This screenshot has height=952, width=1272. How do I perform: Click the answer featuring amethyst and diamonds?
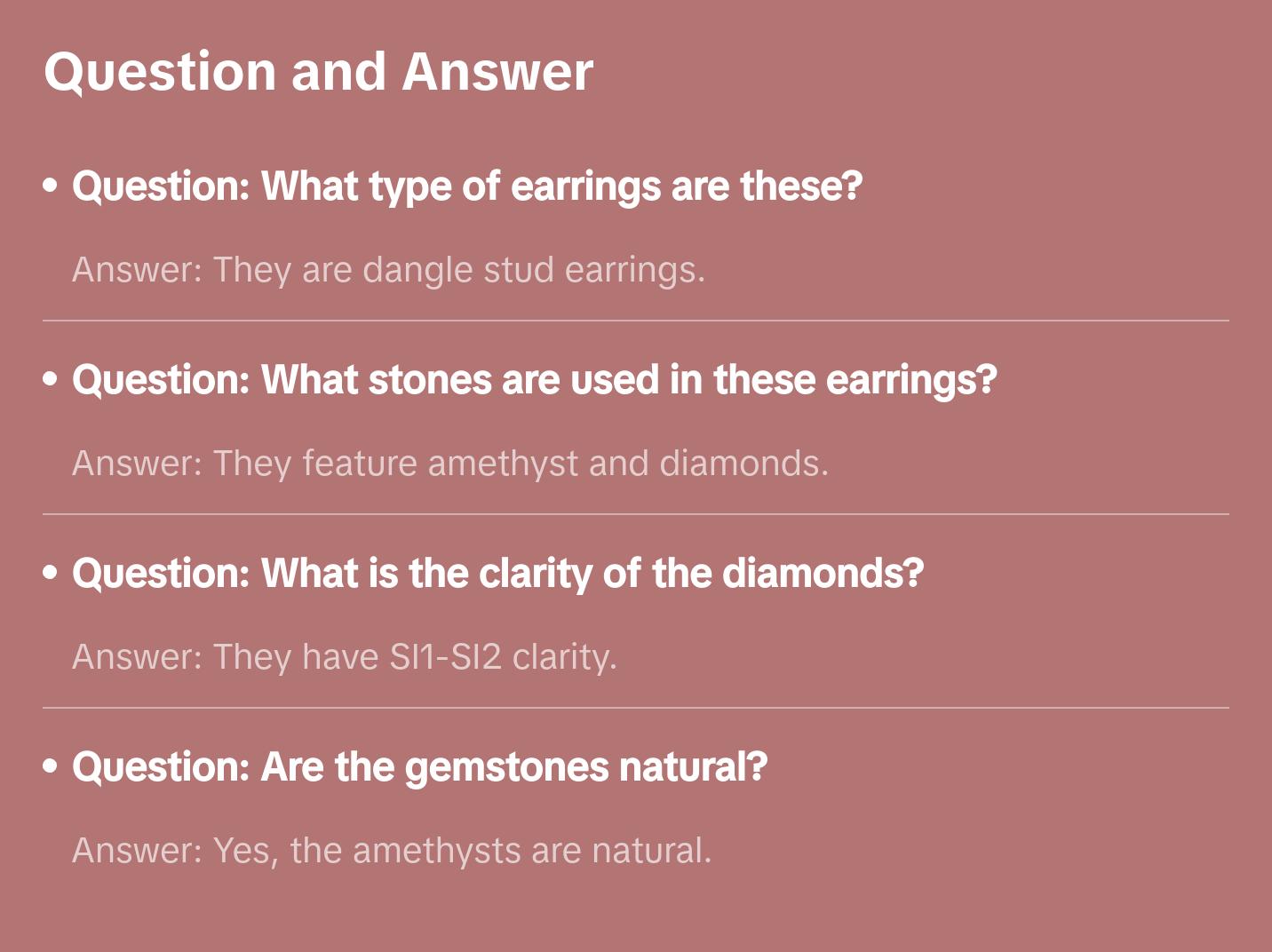[449, 464]
